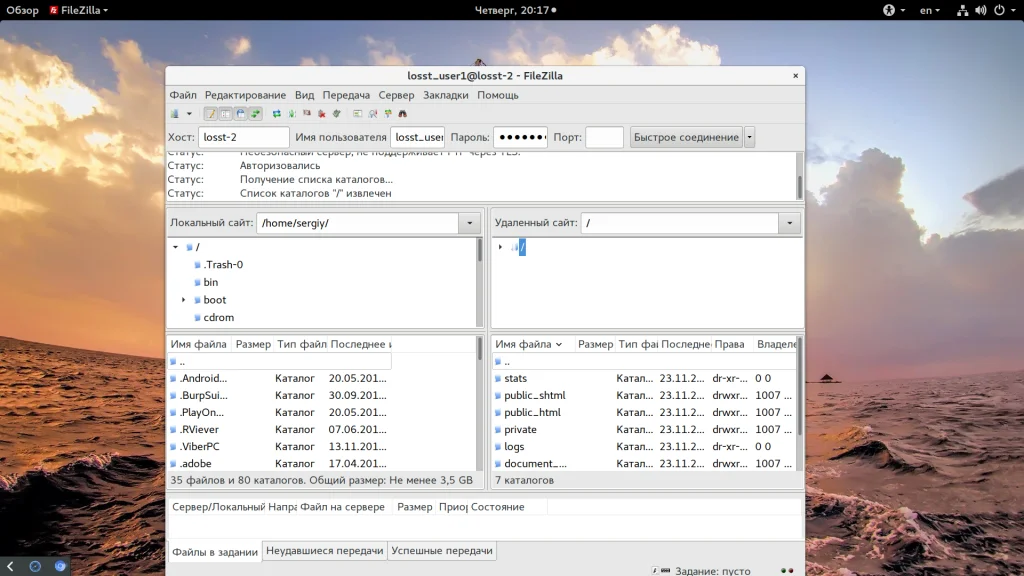This screenshot has width=1024, height=576.
Task: Click the Обзор activities button
Action: pyautogui.click(x=22, y=10)
